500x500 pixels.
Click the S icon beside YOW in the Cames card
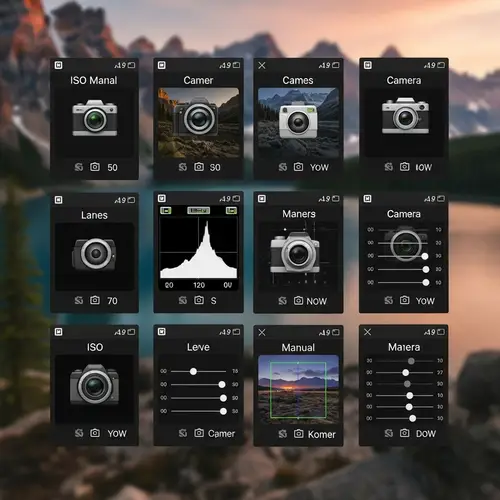pyautogui.click(x=283, y=167)
